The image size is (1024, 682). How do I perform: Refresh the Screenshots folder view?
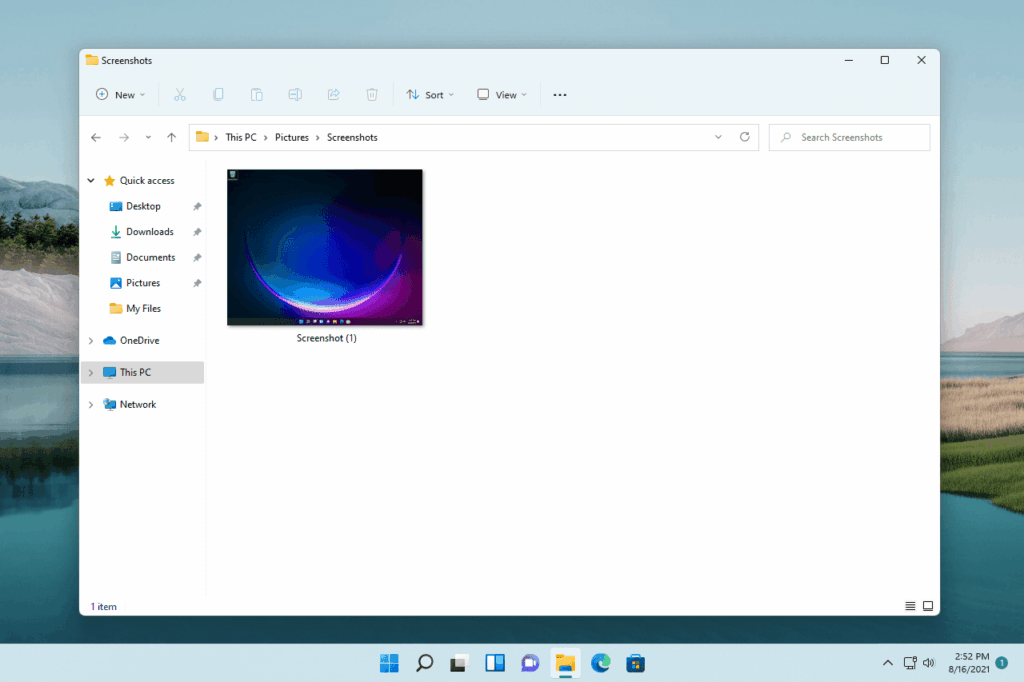tap(744, 137)
